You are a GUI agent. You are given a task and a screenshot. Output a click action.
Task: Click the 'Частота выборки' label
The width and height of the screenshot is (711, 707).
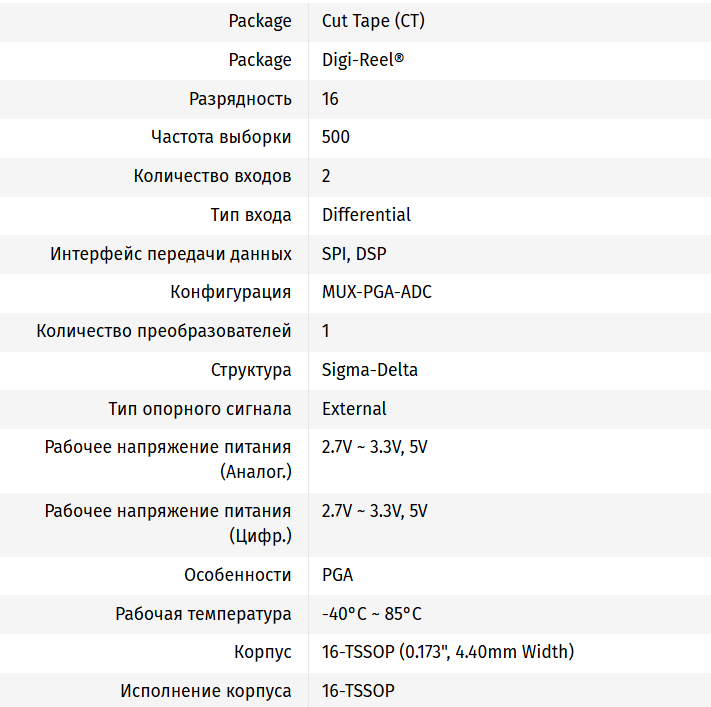pos(221,137)
